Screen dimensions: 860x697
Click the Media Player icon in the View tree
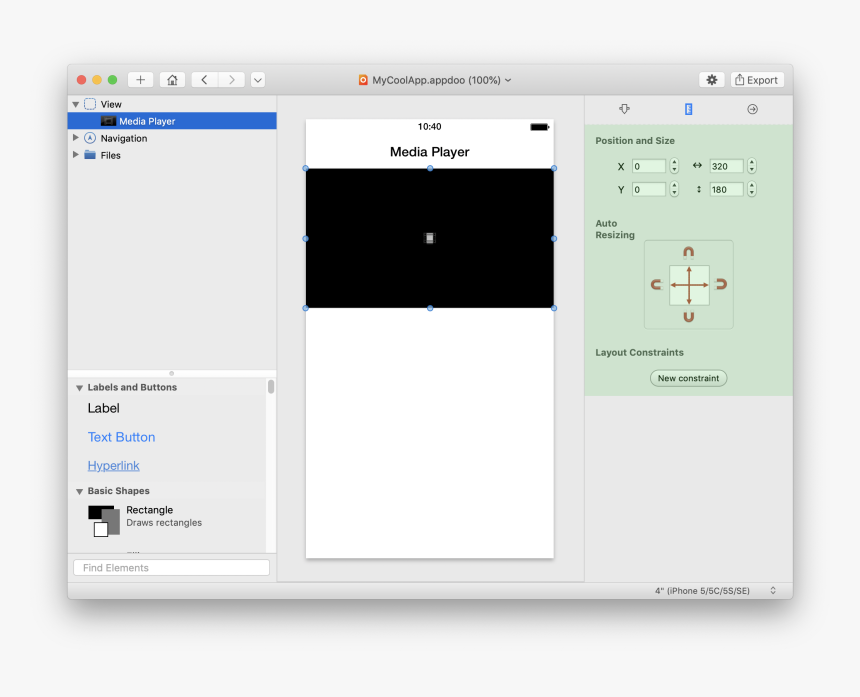[x=107, y=121]
